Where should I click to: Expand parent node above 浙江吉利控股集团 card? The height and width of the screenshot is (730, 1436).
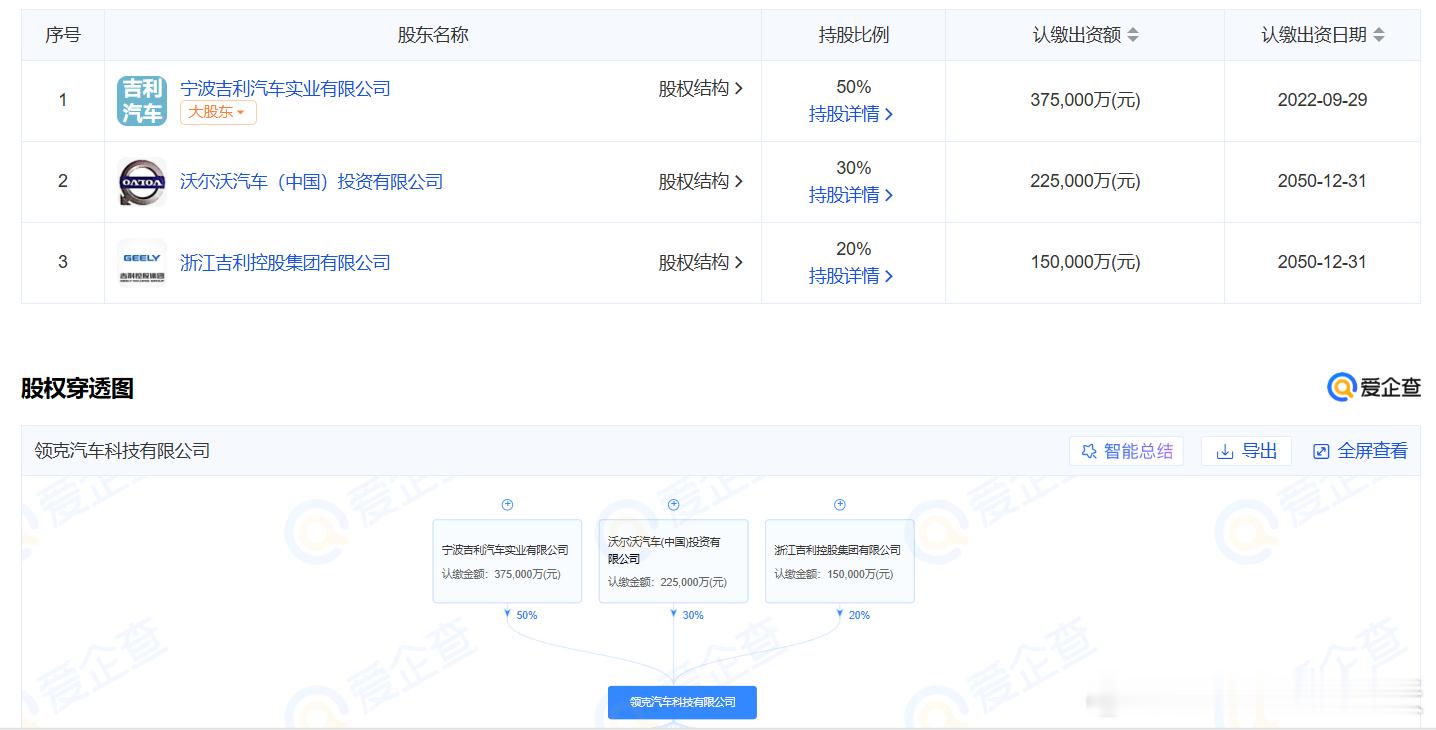pyautogui.click(x=840, y=505)
